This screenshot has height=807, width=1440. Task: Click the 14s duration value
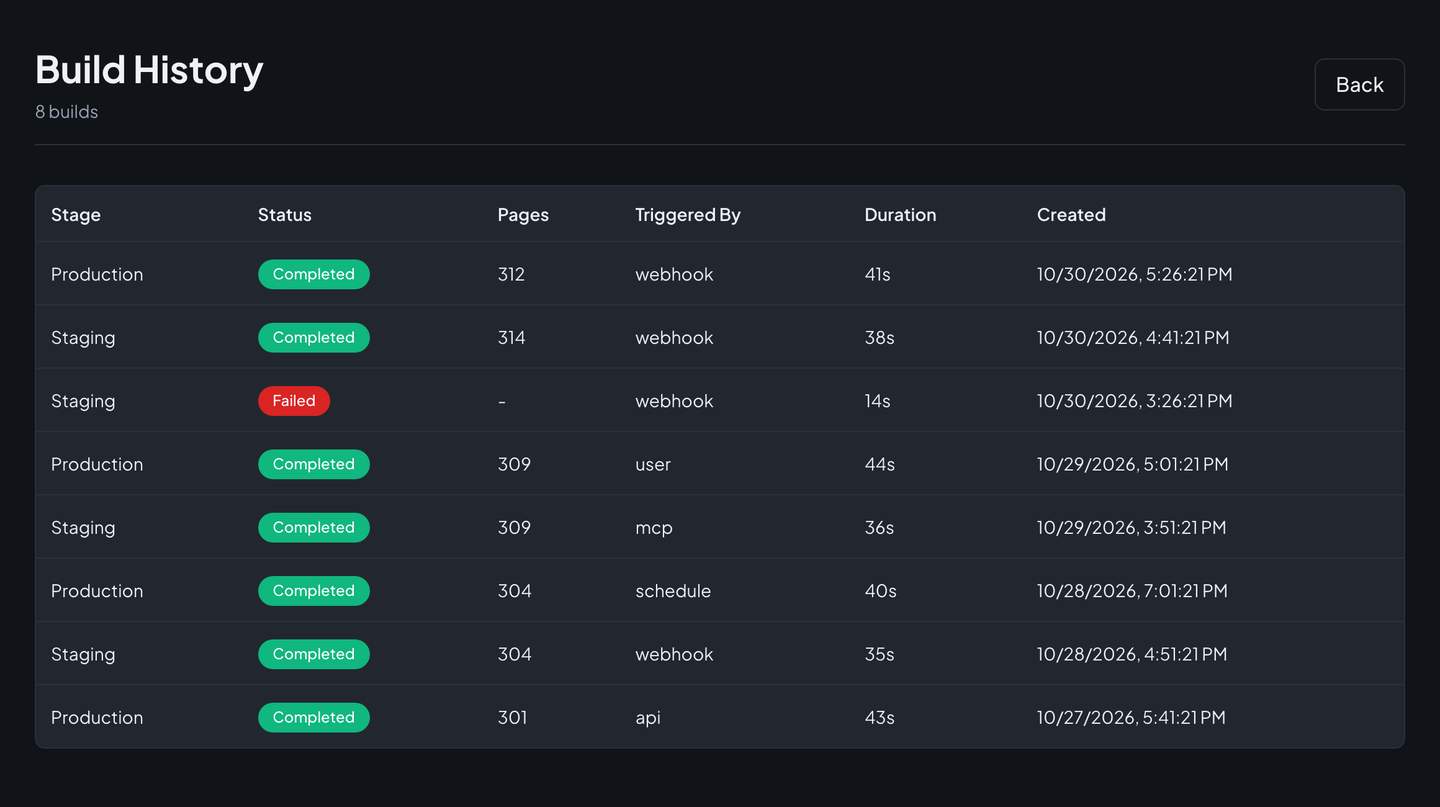[x=877, y=401]
